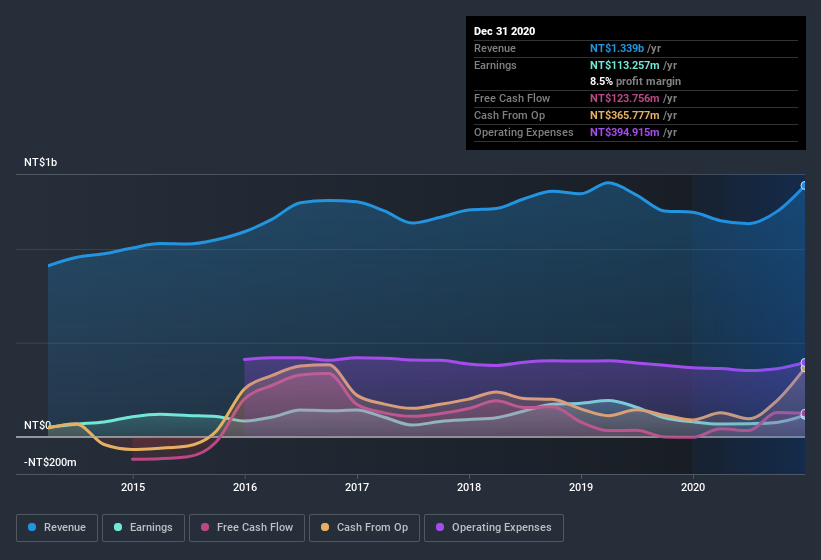821x560 pixels.
Task: Select the 2015 year label on axis
Action: (x=133, y=487)
